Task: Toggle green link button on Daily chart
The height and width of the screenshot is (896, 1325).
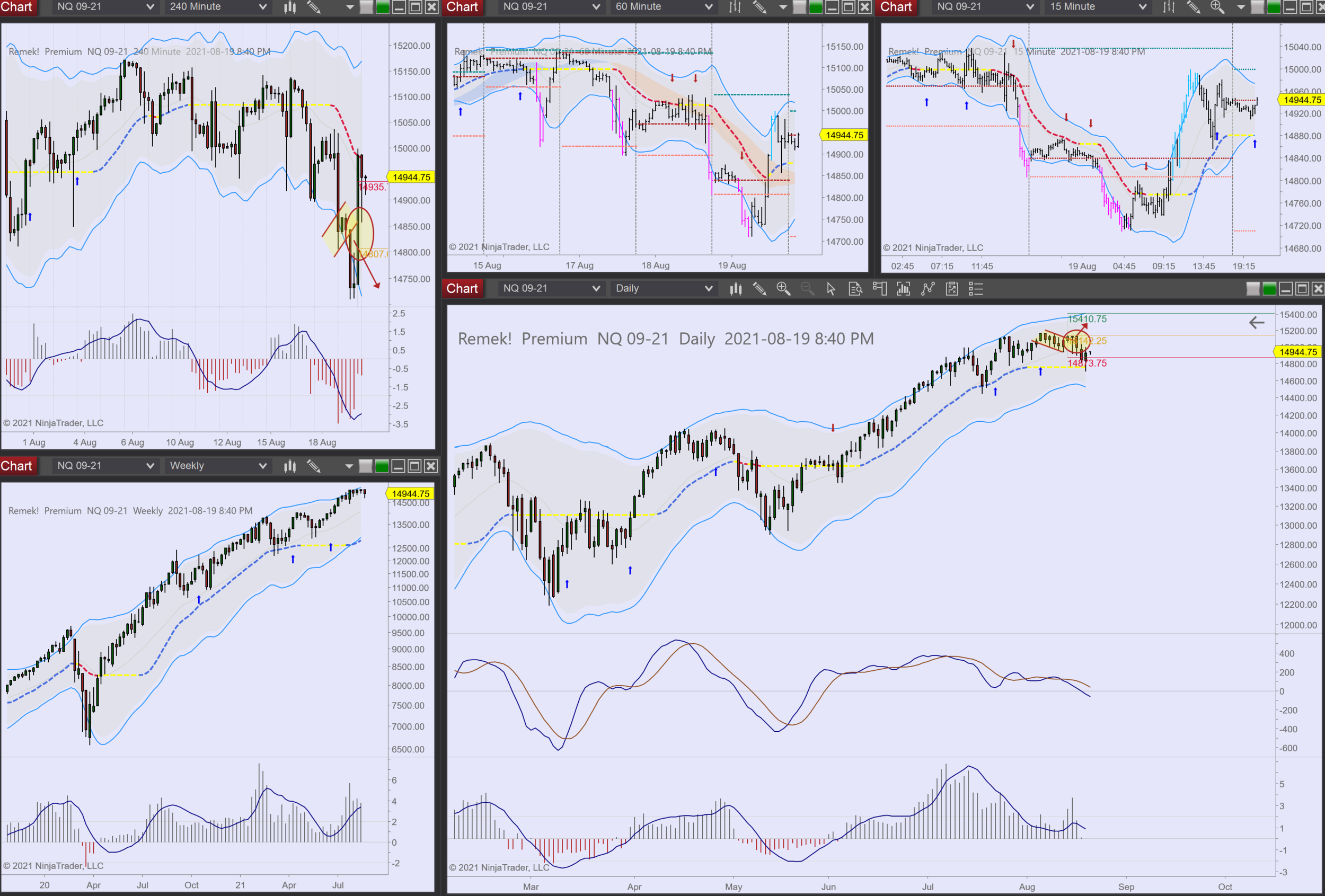Action: click(1269, 289)
